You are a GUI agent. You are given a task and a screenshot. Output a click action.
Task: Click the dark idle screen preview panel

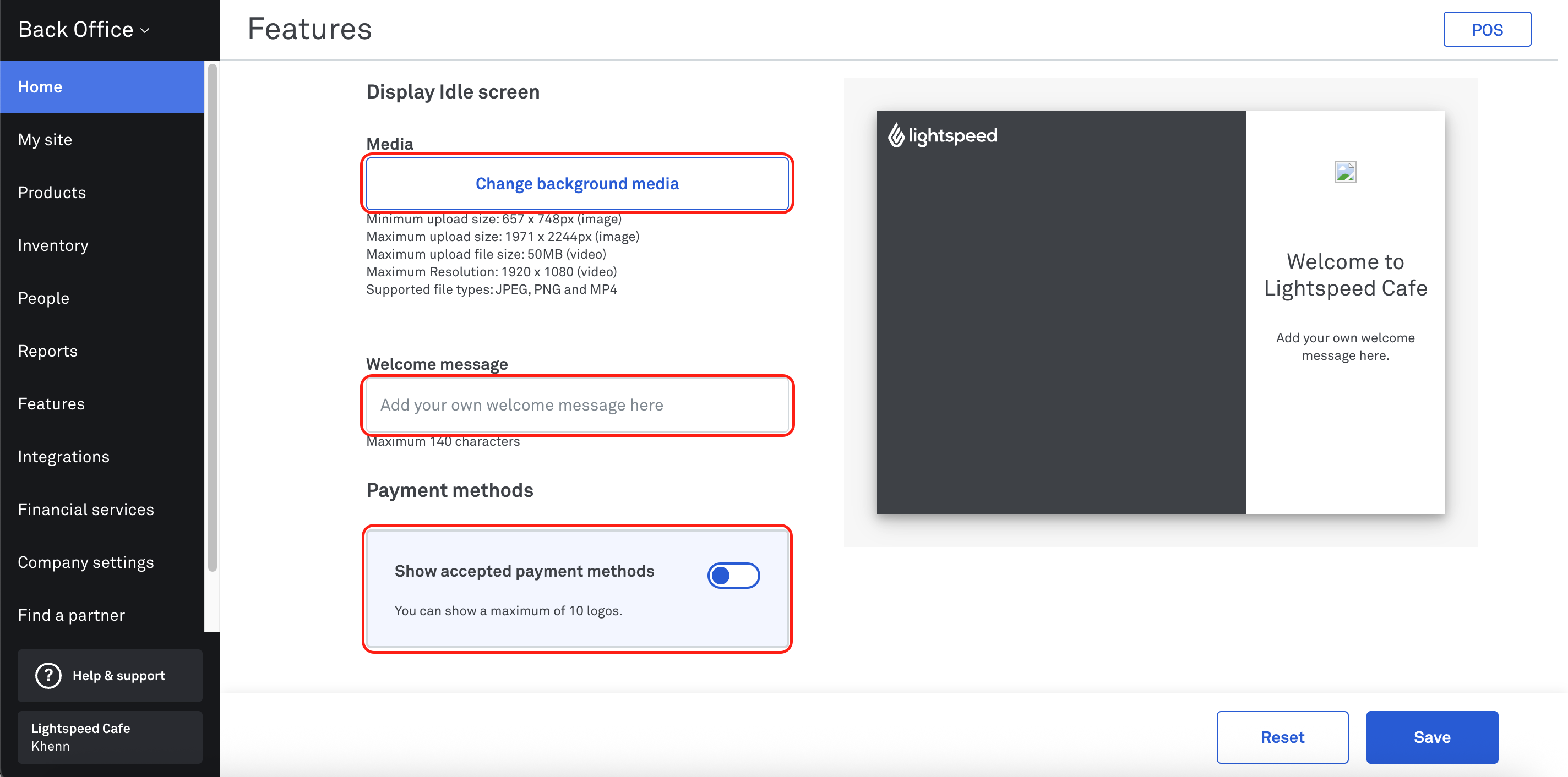pyautogui.click(x=1061, y=312)
